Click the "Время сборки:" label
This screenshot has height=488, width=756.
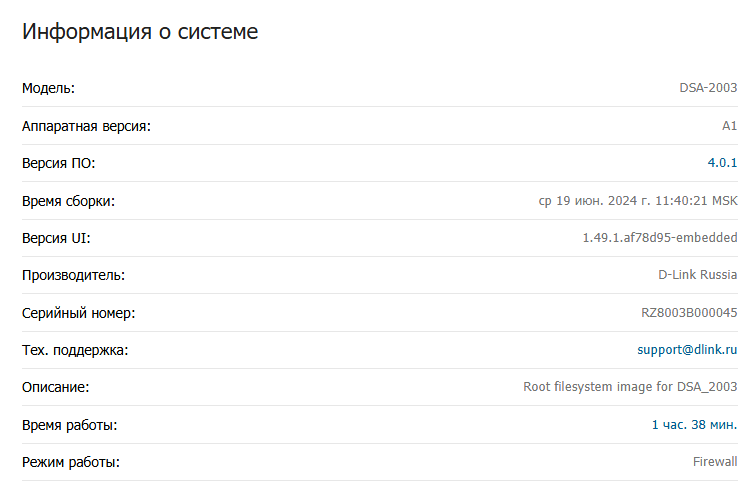point(69,201)
